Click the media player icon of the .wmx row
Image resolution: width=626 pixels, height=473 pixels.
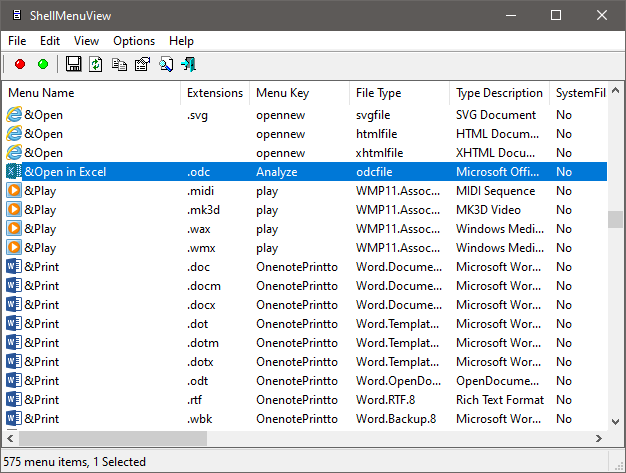(14, 247)
